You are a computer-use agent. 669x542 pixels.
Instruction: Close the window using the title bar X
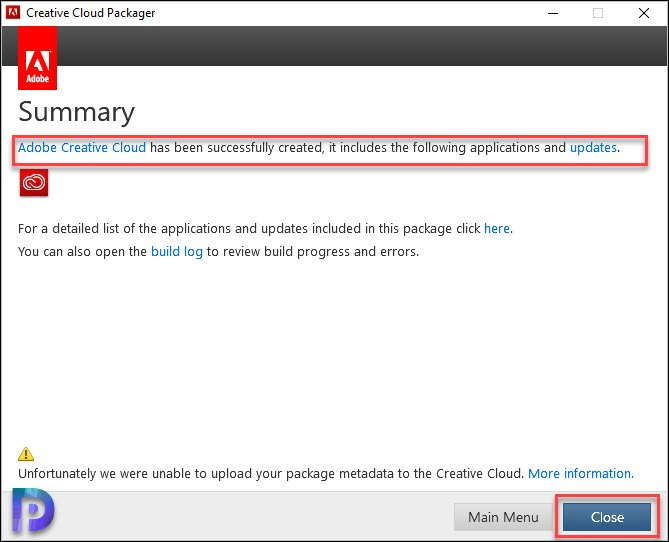point(644,13)
